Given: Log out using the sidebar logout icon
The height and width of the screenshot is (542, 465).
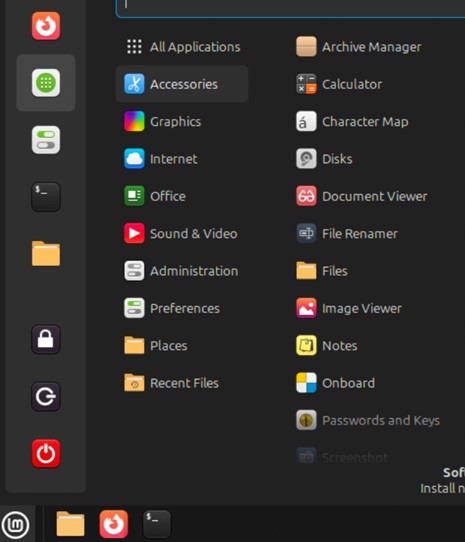Looking at the screenshot, I should (x=46, y=396).
